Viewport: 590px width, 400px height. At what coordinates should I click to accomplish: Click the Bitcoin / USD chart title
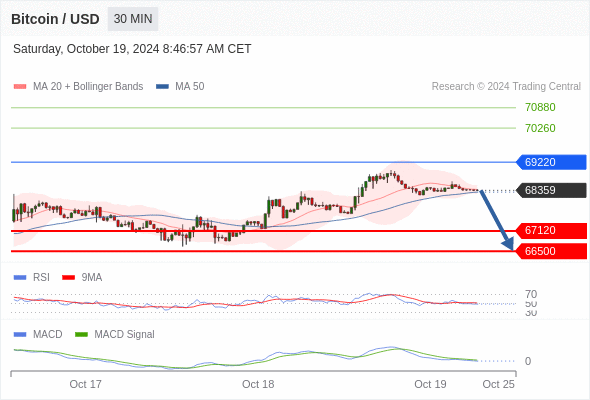[x=55, y=19]
